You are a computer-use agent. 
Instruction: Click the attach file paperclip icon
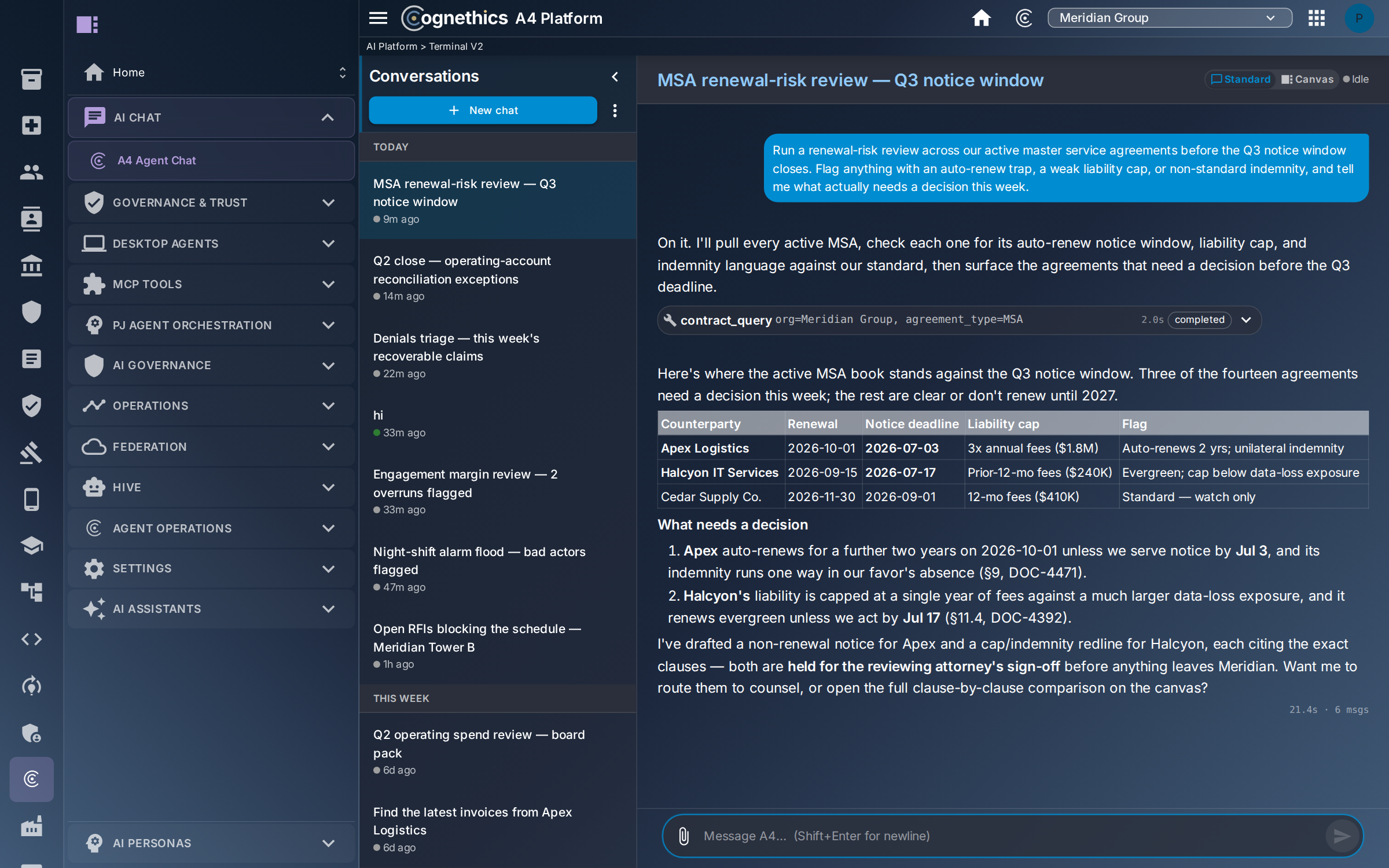[684, 836]
